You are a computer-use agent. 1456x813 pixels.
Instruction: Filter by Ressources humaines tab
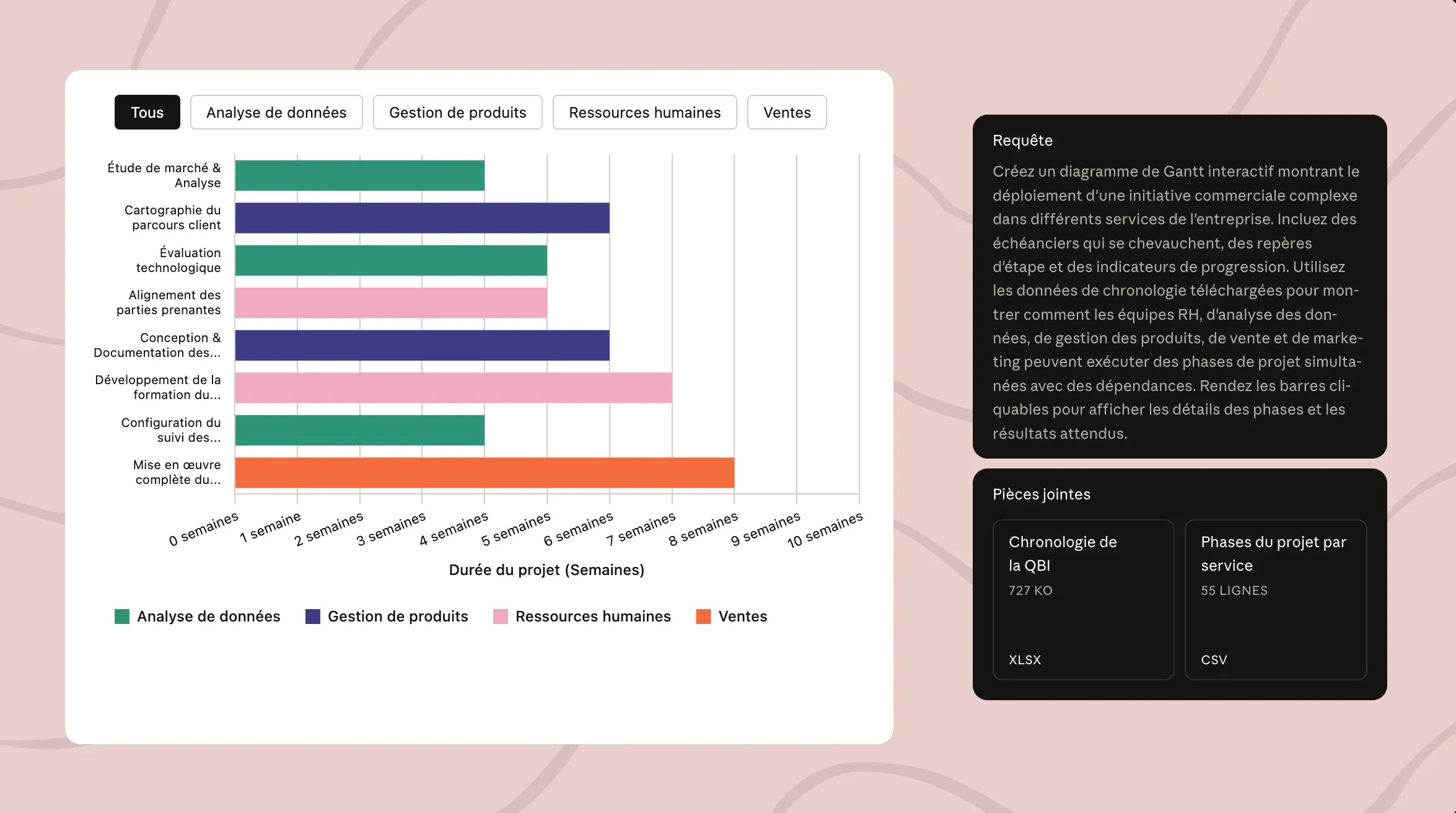(x=644, y=112)
